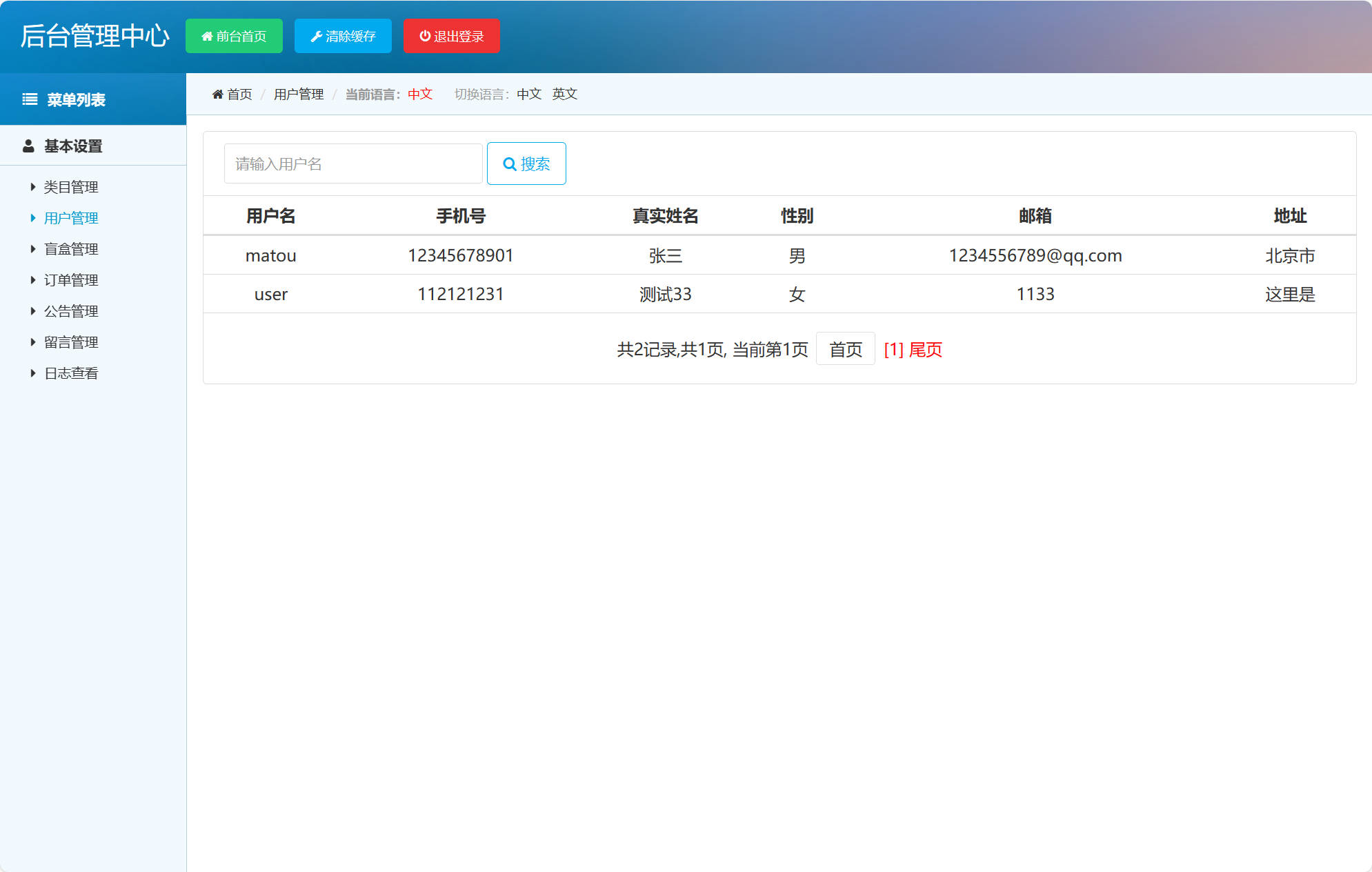Switch language to 英文

tap(564, 94)
